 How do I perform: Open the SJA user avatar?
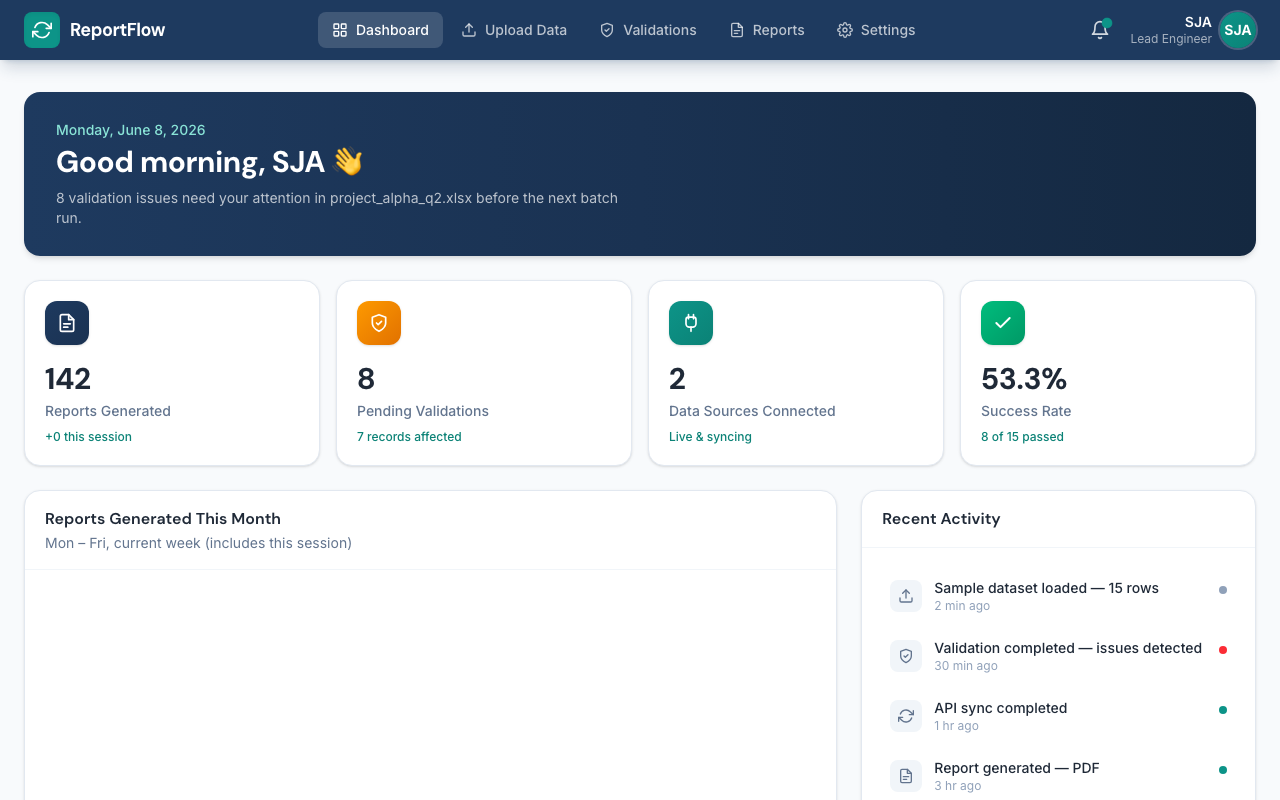click(x=1238, y=30)
